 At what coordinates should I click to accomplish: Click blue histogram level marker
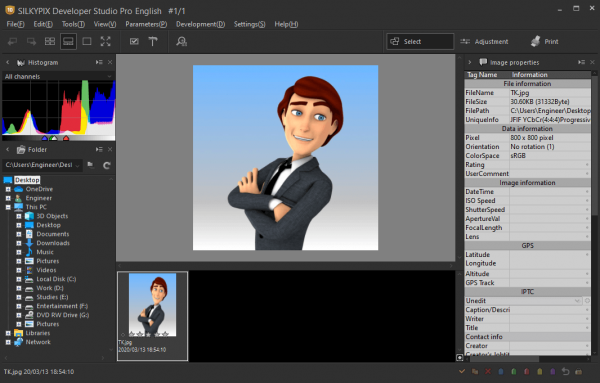[44, 139]
